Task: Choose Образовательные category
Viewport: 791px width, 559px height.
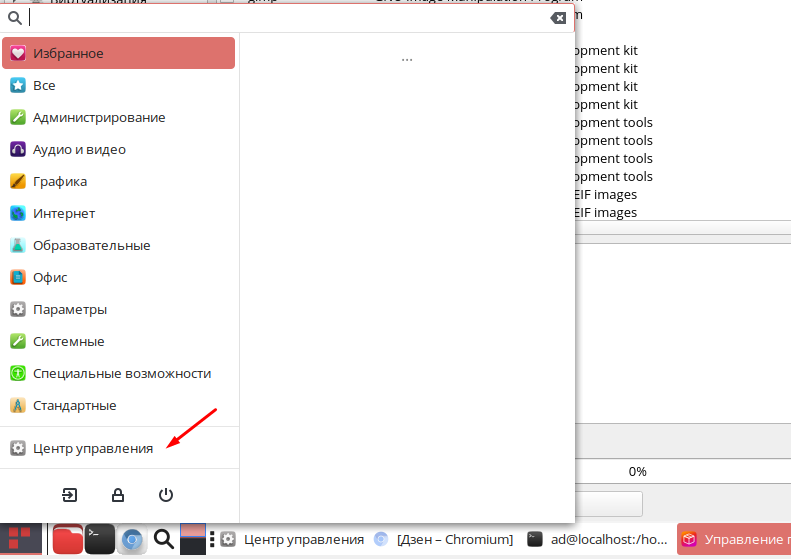Action: pyautogui.click(x=119, y=245)
